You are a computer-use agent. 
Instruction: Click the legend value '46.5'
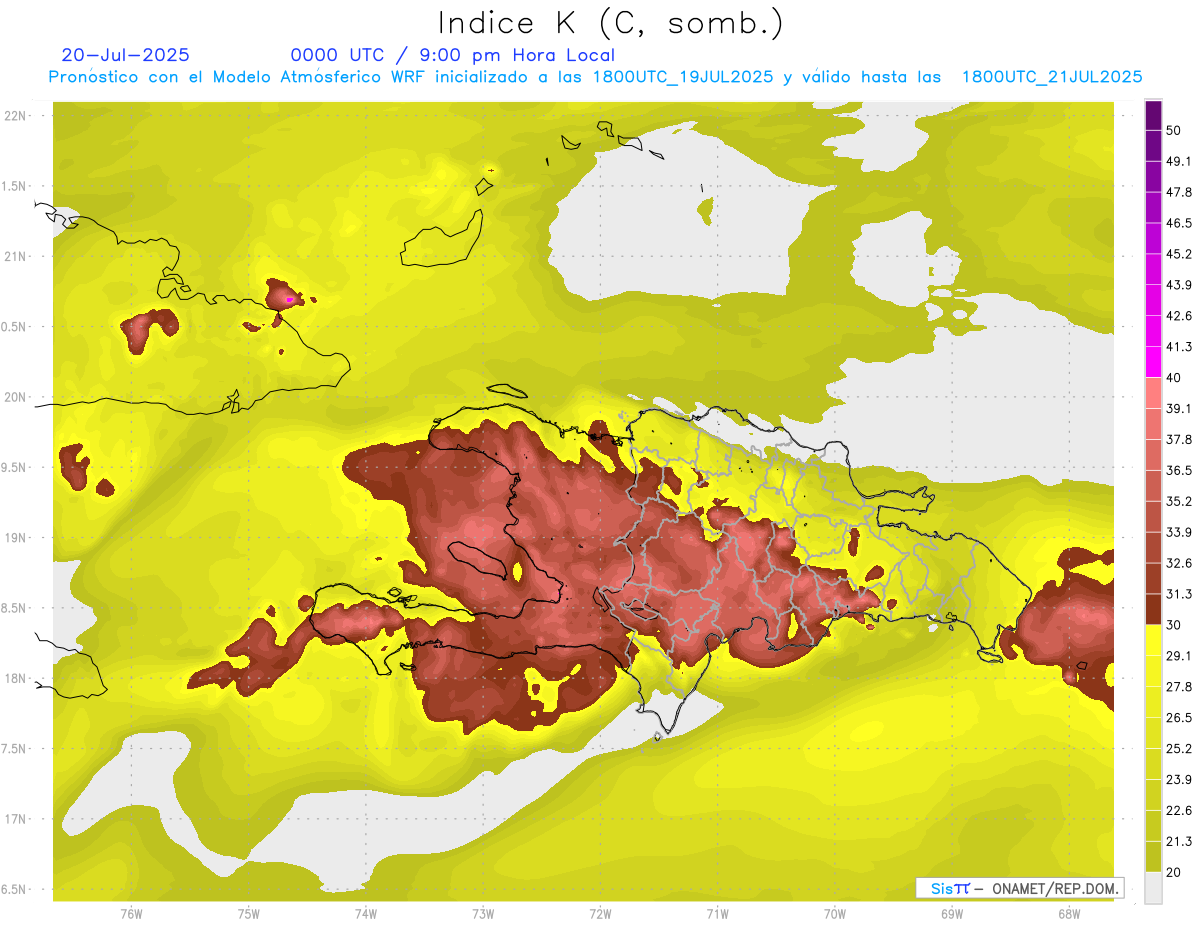1179,224
